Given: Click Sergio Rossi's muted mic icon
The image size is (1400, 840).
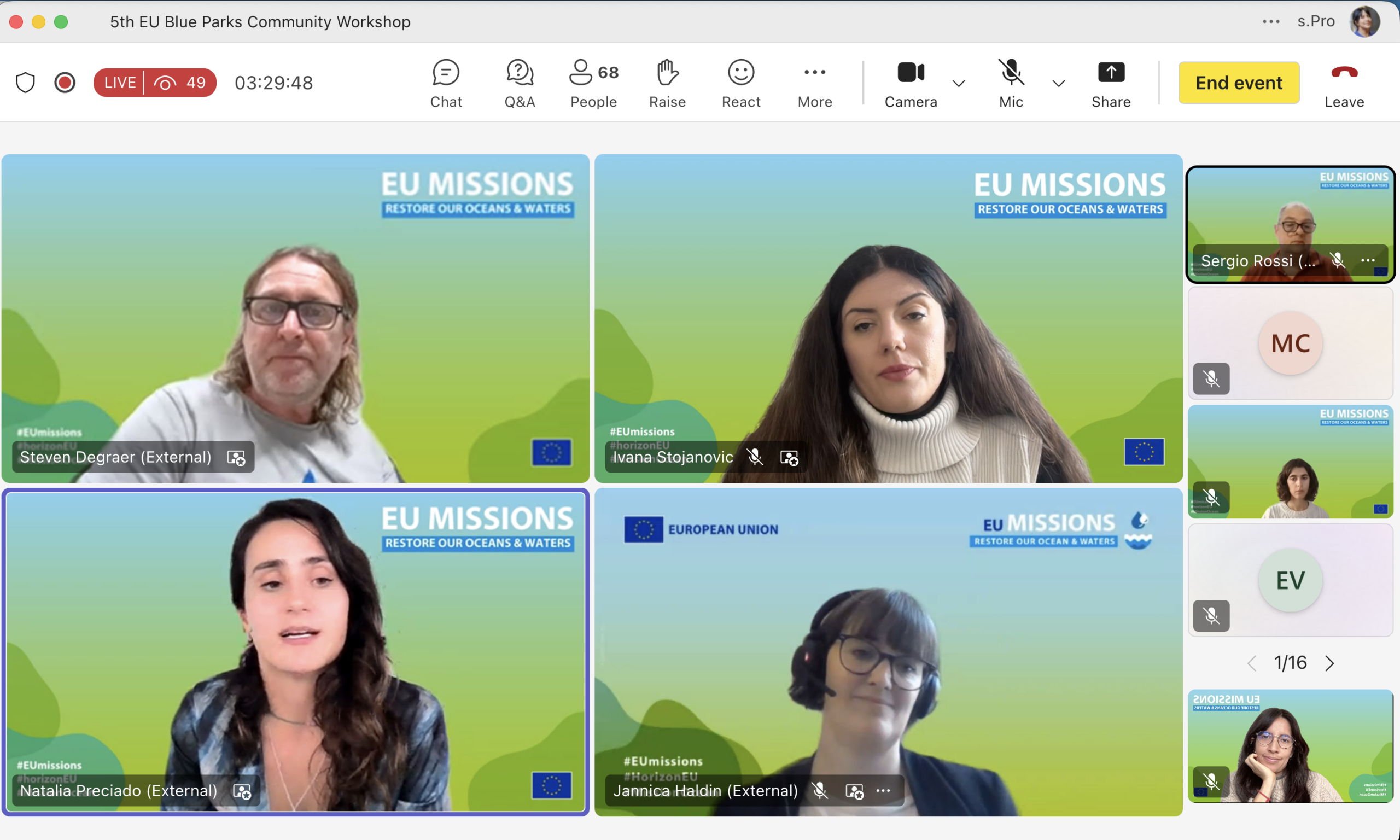Looking at the screenshot, I should (x=1337, y=260).
